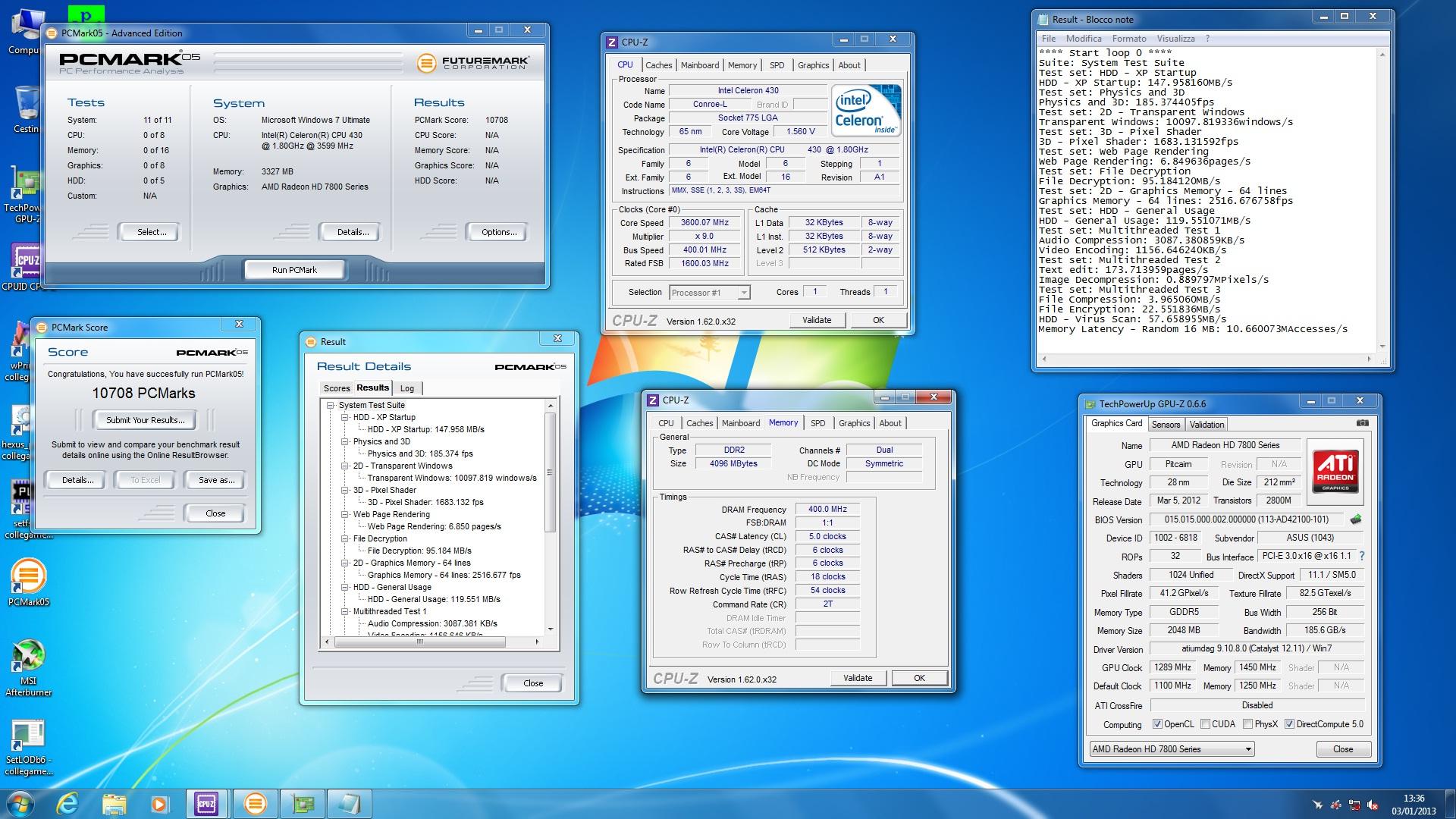Open the Formato menu in Notepad

(1129, 39)
